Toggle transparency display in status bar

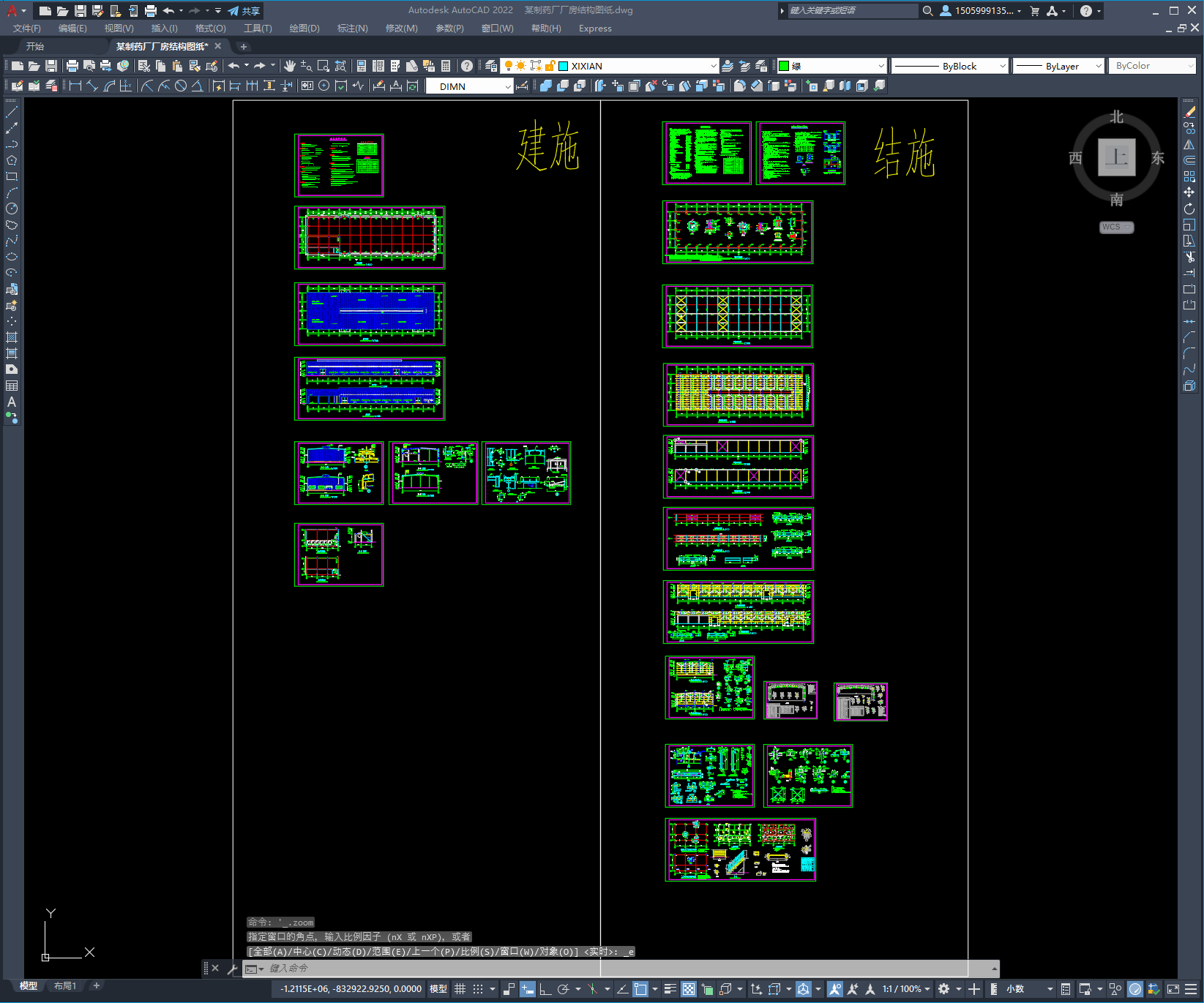click(689, 989)
